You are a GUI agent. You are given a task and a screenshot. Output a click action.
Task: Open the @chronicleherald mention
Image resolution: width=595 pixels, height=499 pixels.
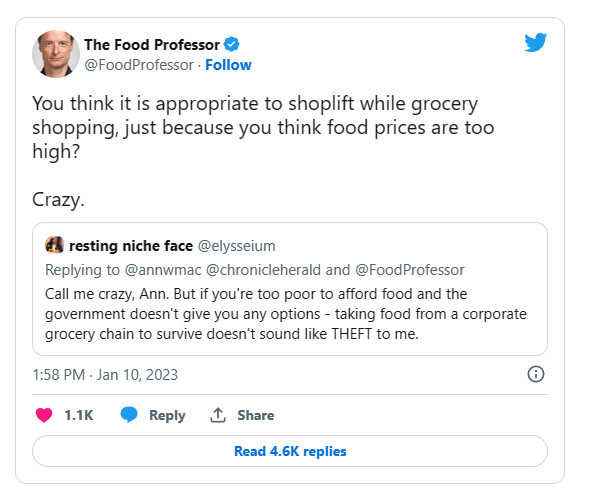tap(263, 270)
